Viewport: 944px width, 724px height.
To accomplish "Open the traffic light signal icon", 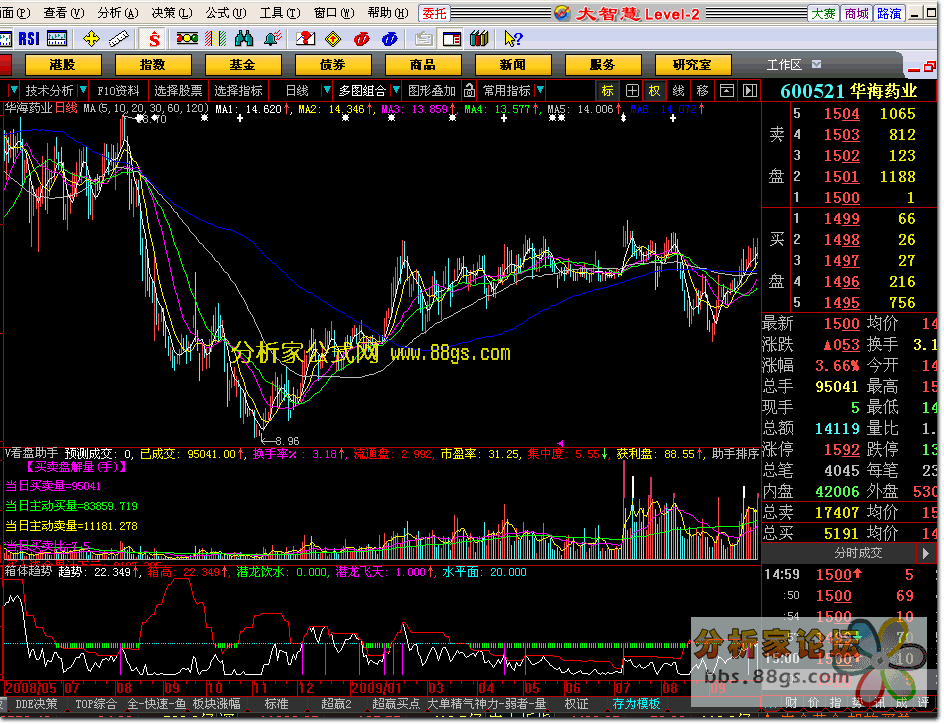I will coord(187,39).
